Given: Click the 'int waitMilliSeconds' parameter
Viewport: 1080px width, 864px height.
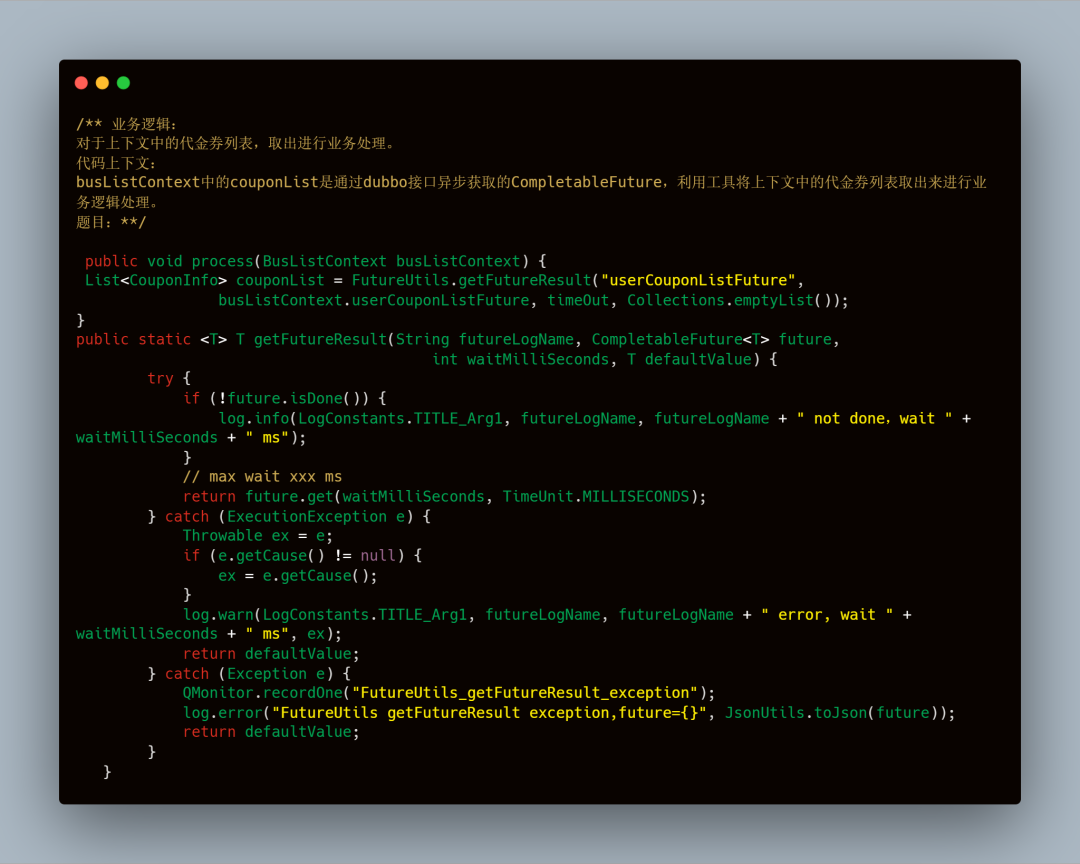Looking at the screenshot, I should 521,359.
